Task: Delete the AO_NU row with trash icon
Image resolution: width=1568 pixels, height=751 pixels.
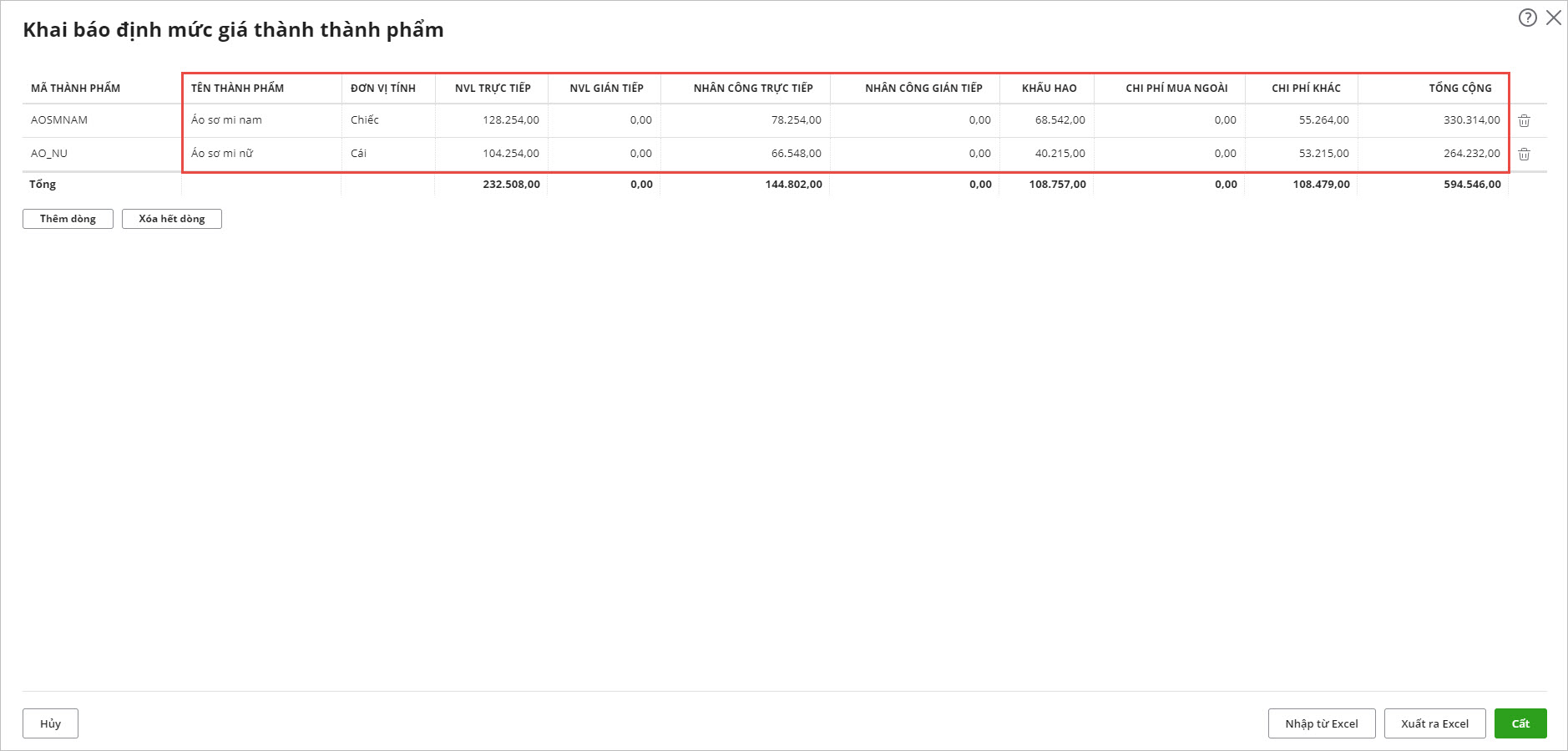Action: (1524, 155)
